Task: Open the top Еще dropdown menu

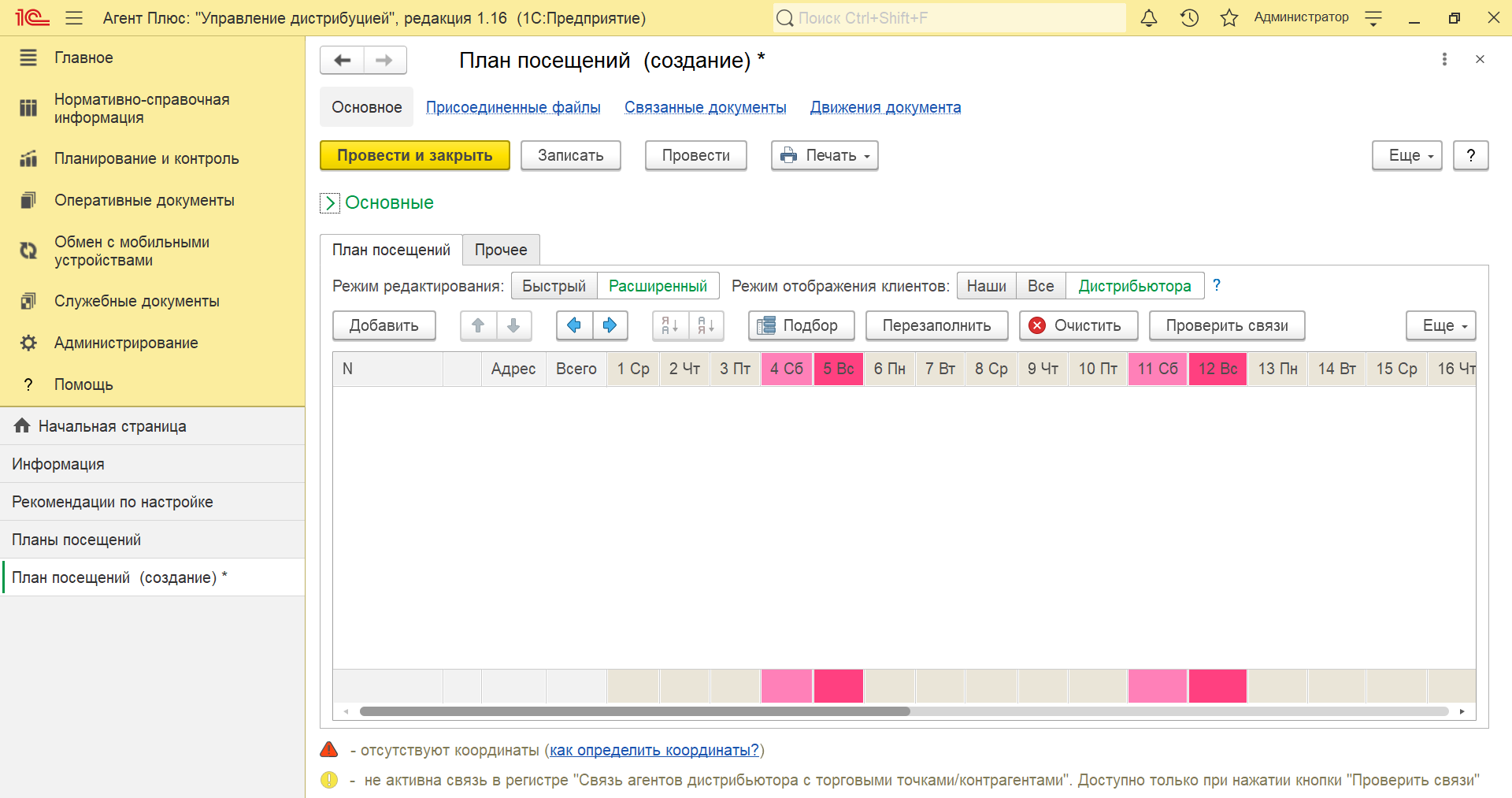Action: click(1407, 155)
